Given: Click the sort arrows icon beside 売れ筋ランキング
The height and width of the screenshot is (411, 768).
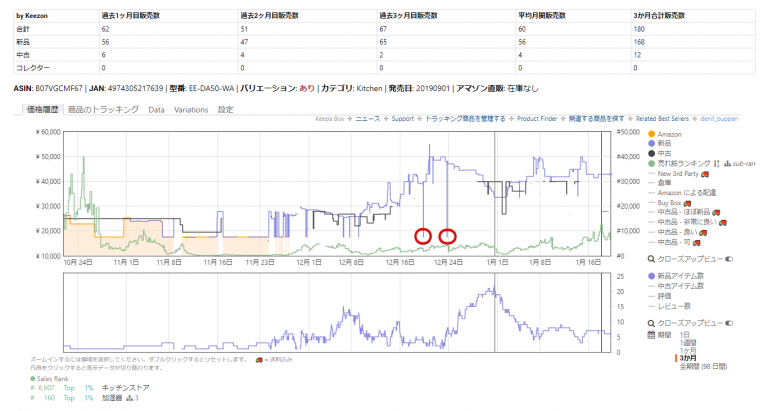Looking at the screenshot, I should coord(717,163).
